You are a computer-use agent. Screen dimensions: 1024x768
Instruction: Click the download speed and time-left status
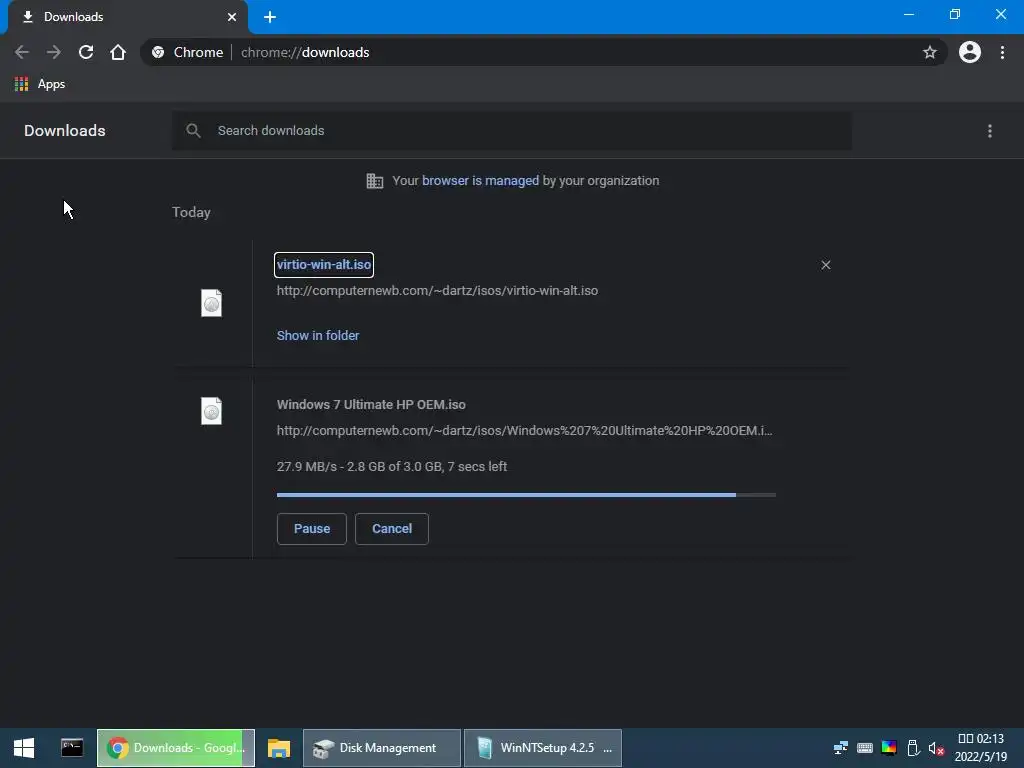tap(392, 467)
